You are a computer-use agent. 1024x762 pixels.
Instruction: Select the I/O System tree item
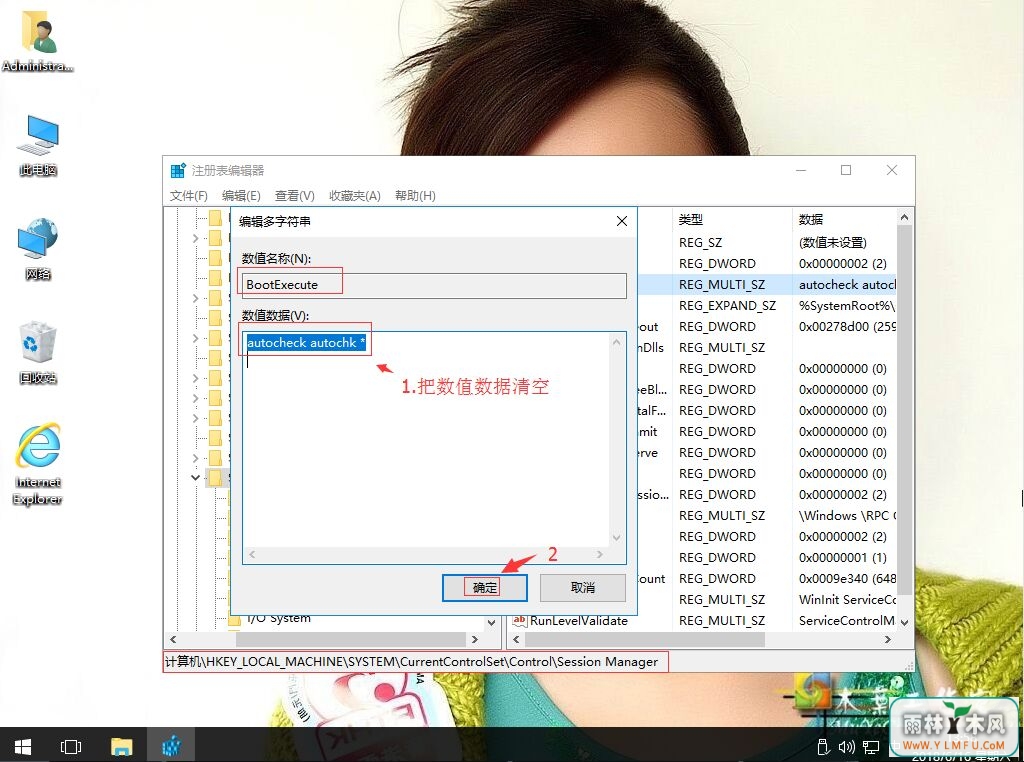coord(279,618)
